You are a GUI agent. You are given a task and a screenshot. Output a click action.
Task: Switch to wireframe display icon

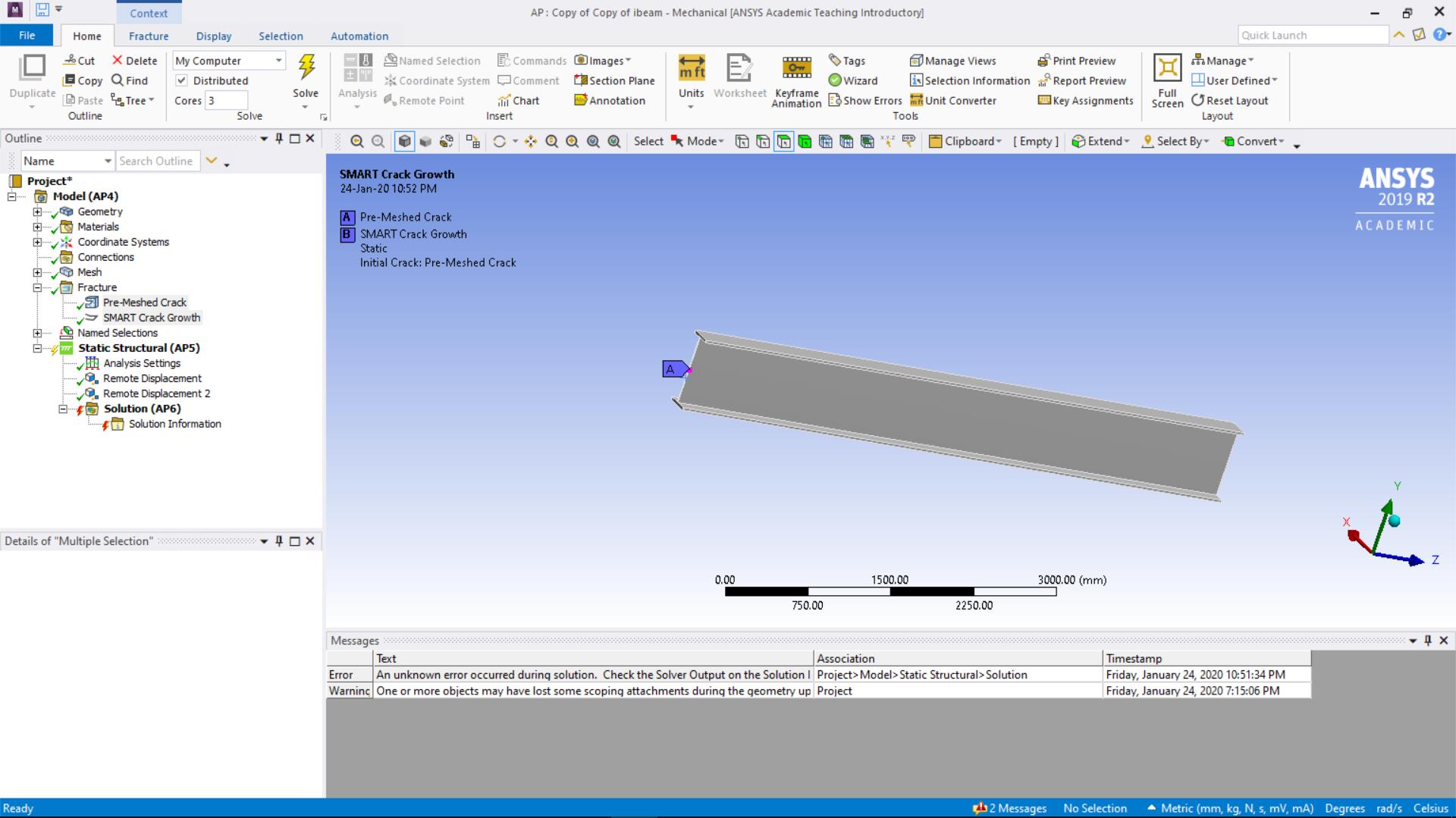pos(447,141)
